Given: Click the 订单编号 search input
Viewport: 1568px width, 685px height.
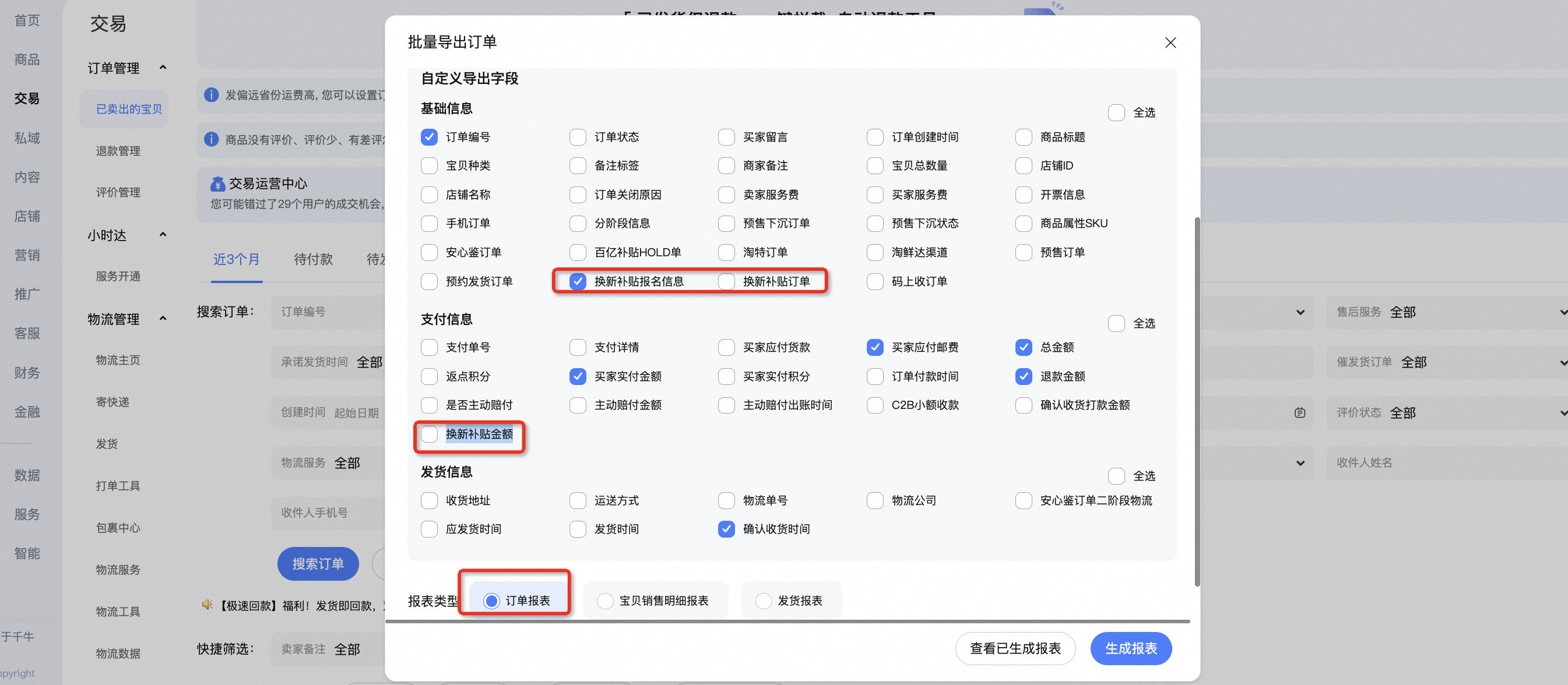Looking at the screenshot, I should pos(329,312).
